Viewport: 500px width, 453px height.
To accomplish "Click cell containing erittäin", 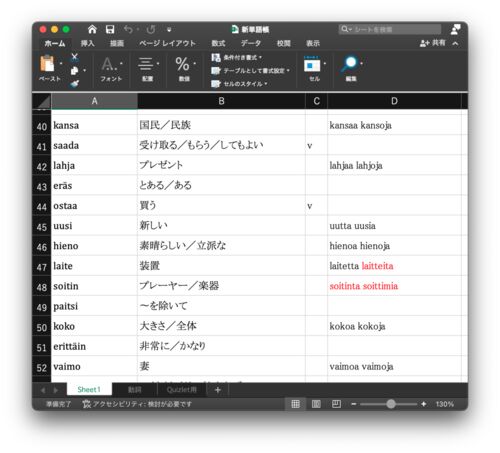I will tap(94, 346).
